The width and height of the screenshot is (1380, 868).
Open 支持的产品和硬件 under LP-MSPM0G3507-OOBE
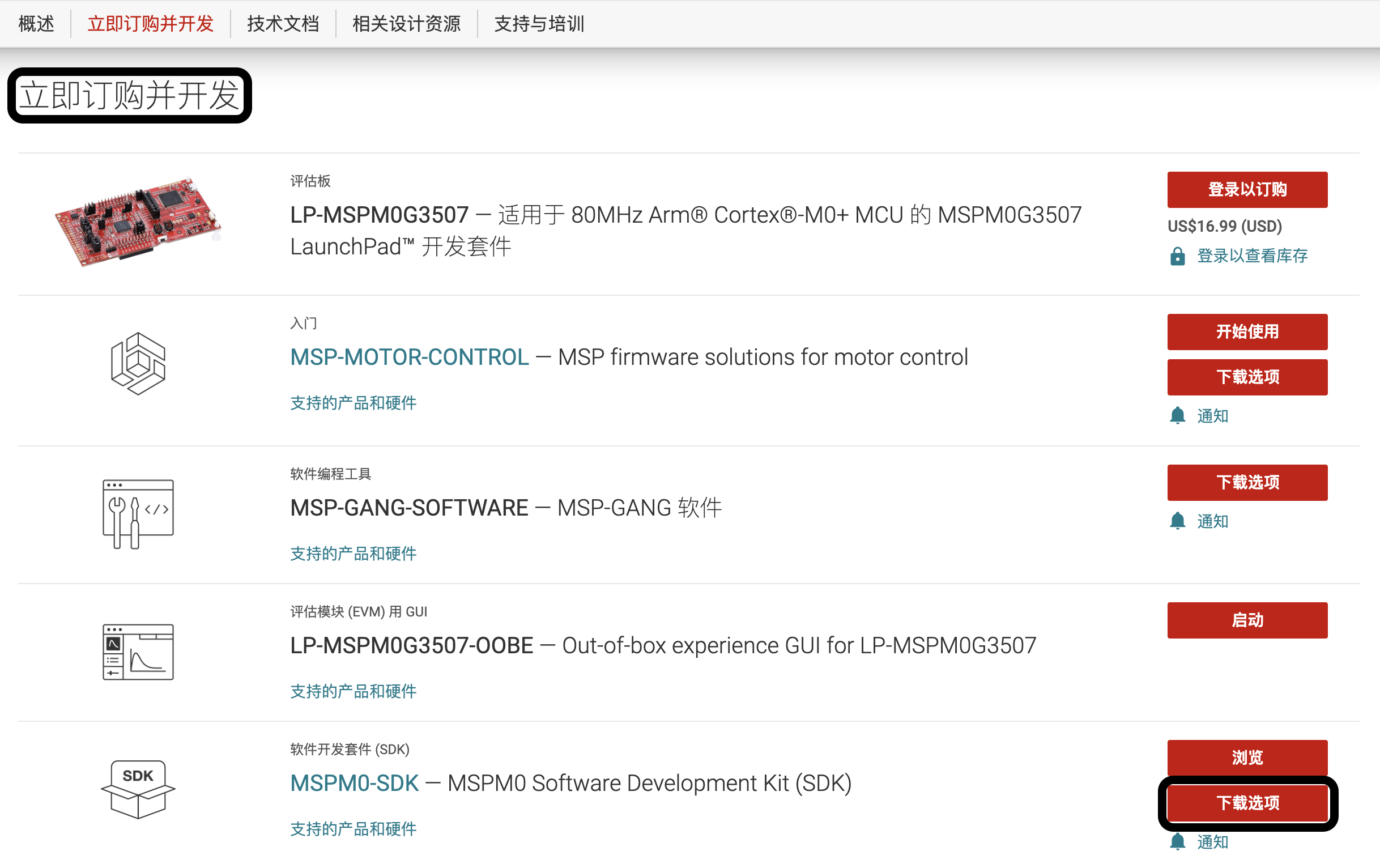click(353, 691)
